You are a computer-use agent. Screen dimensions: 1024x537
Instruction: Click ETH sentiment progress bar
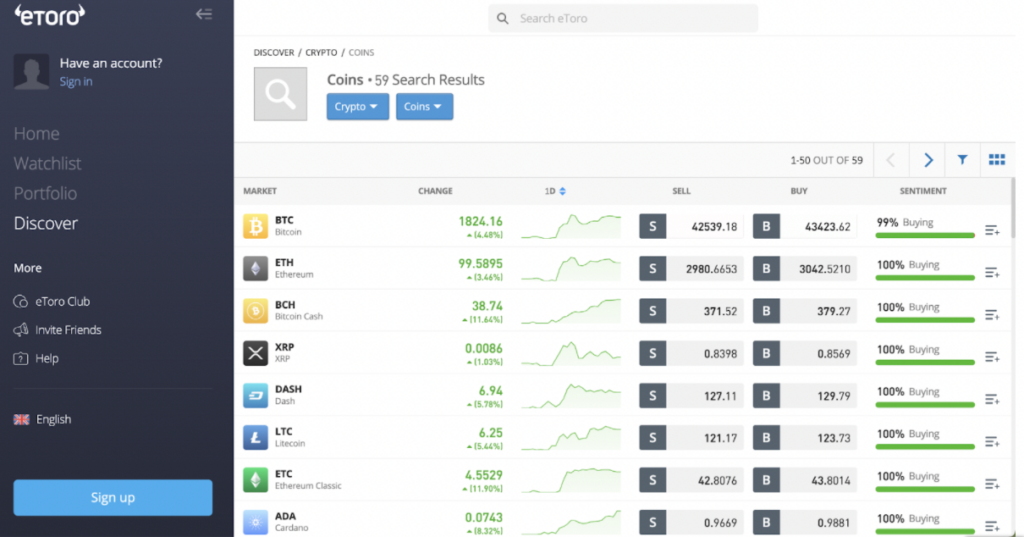[925, 278]
